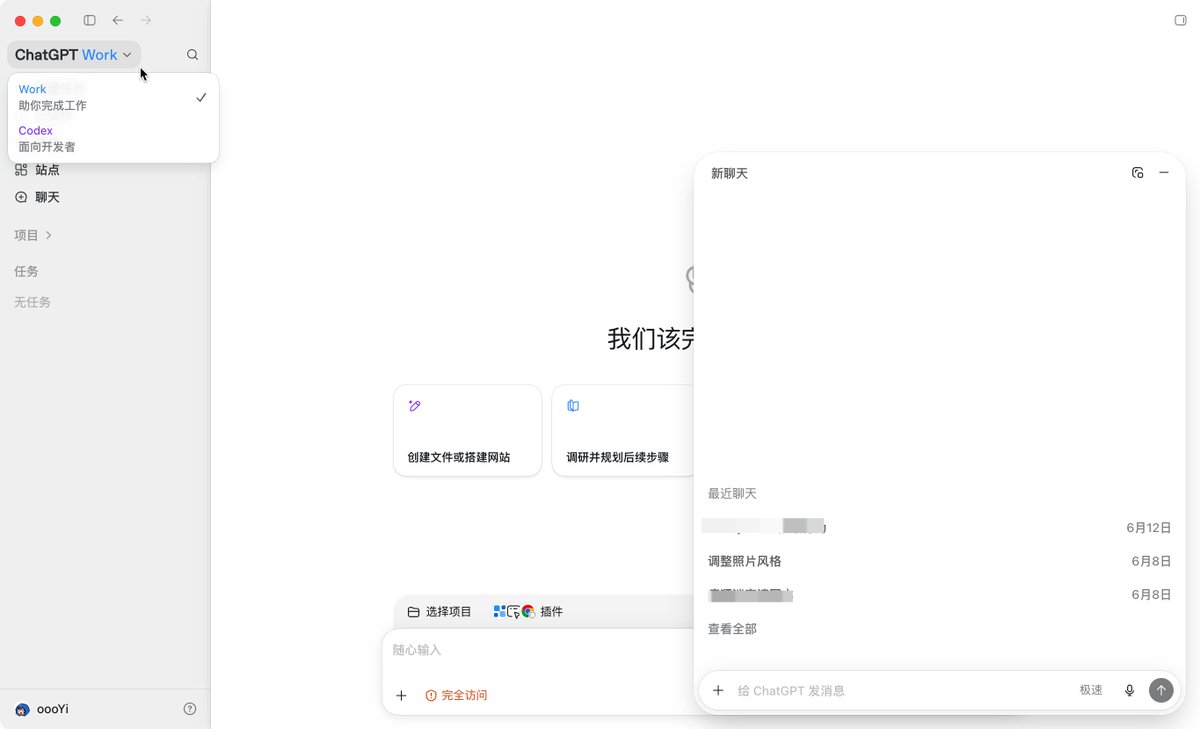This screenshot has height=729, width=1200.
Task: Open search with the magnifier icon
Action: pos(193,55)
